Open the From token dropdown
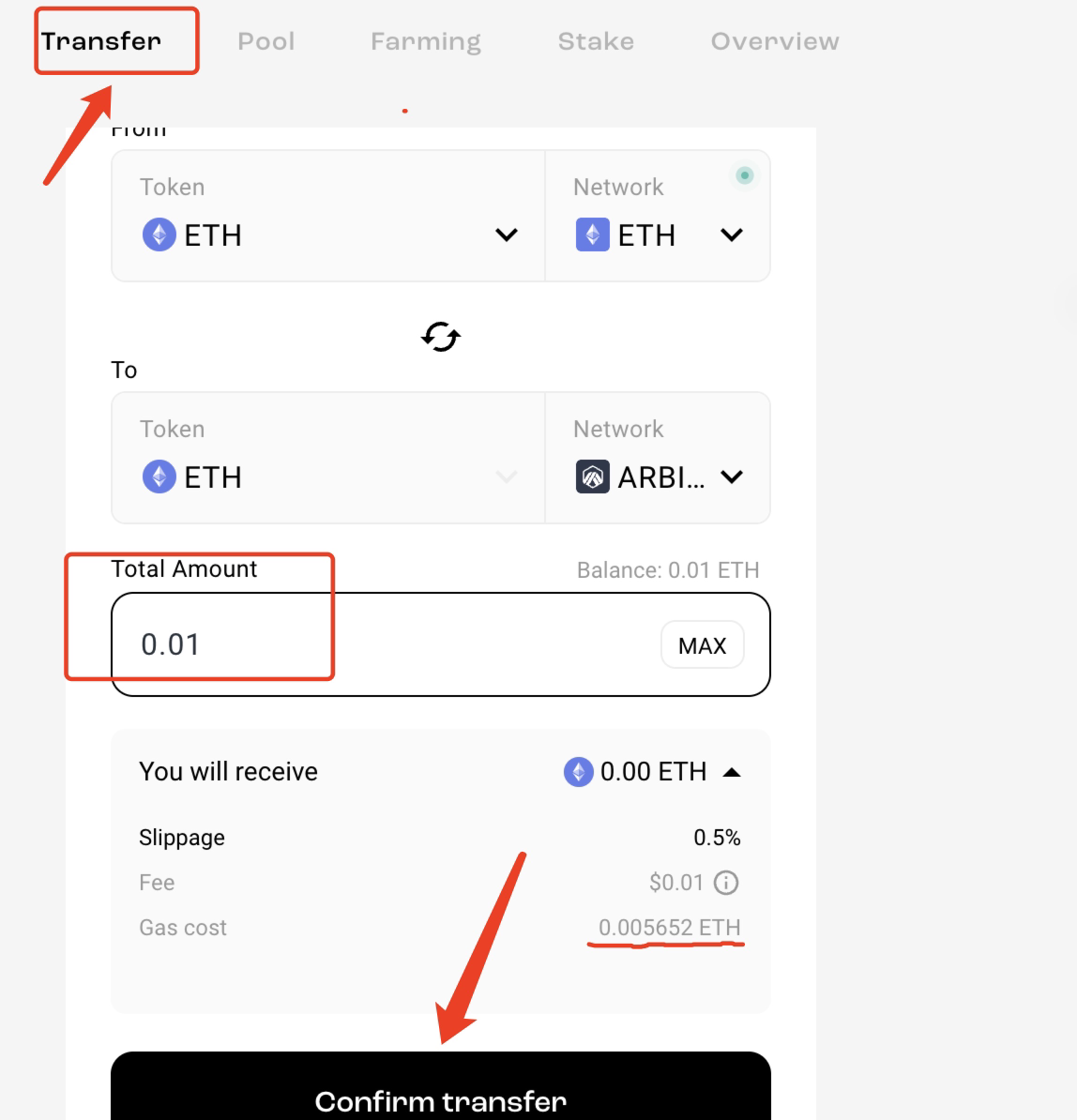This screenshot has width=1077, height=1120. [507, 235]
